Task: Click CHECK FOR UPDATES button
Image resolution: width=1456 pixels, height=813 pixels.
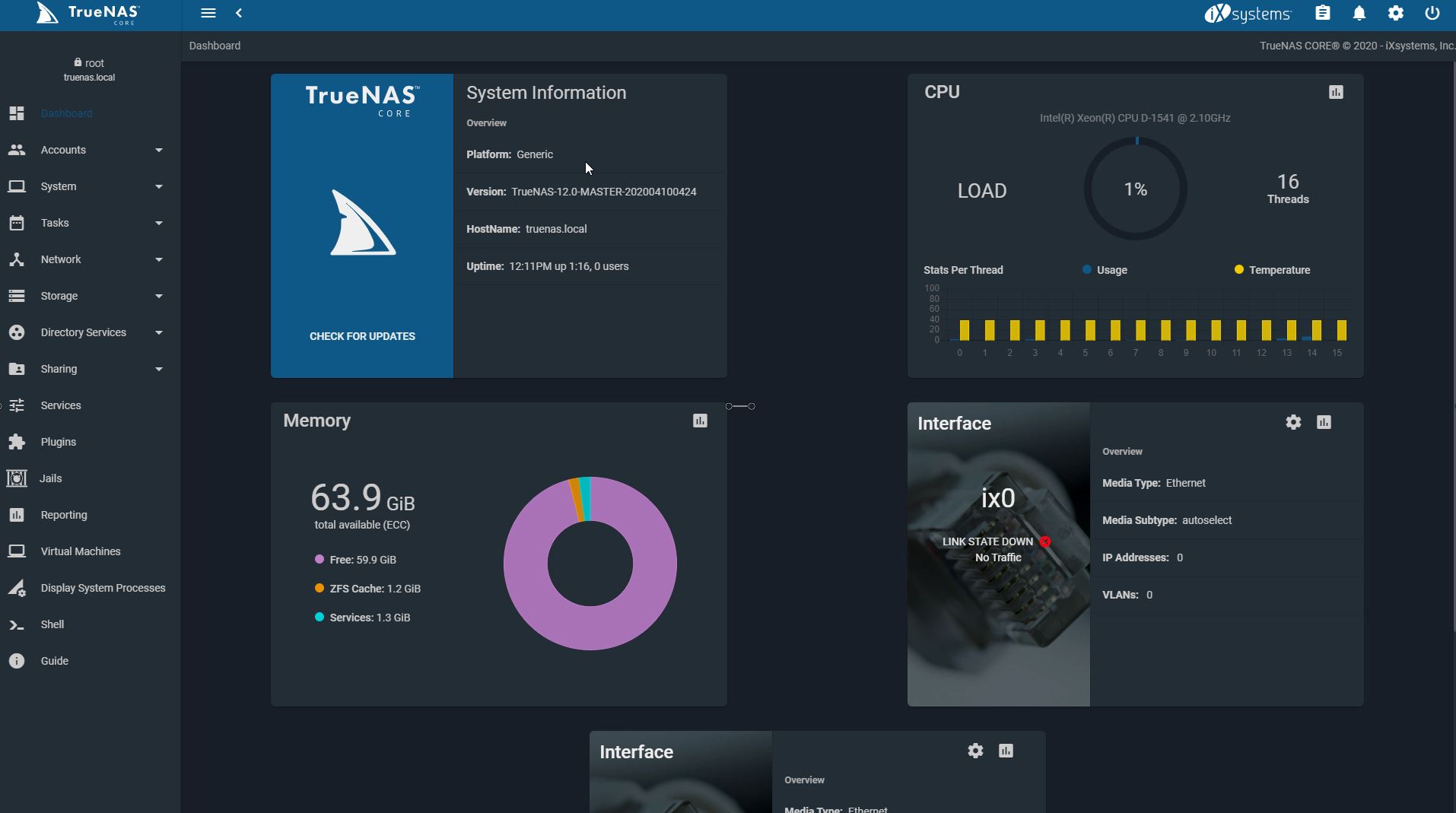Action: [362, 336]
